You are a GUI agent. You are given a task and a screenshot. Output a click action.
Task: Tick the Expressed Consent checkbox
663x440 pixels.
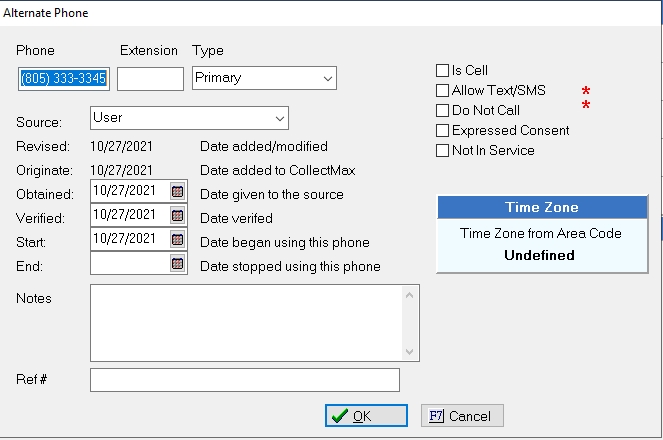pos(442,130)
